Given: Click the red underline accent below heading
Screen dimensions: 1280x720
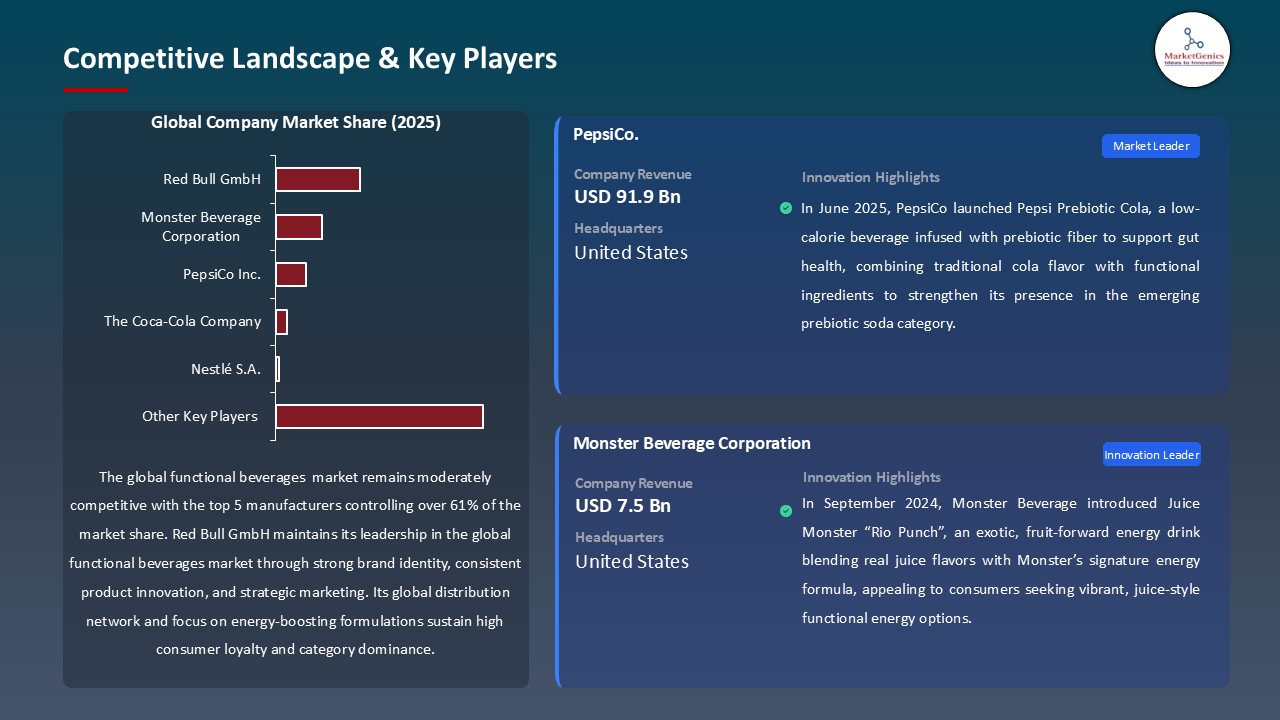Looking at the screenshot, I should coord(96,90).
